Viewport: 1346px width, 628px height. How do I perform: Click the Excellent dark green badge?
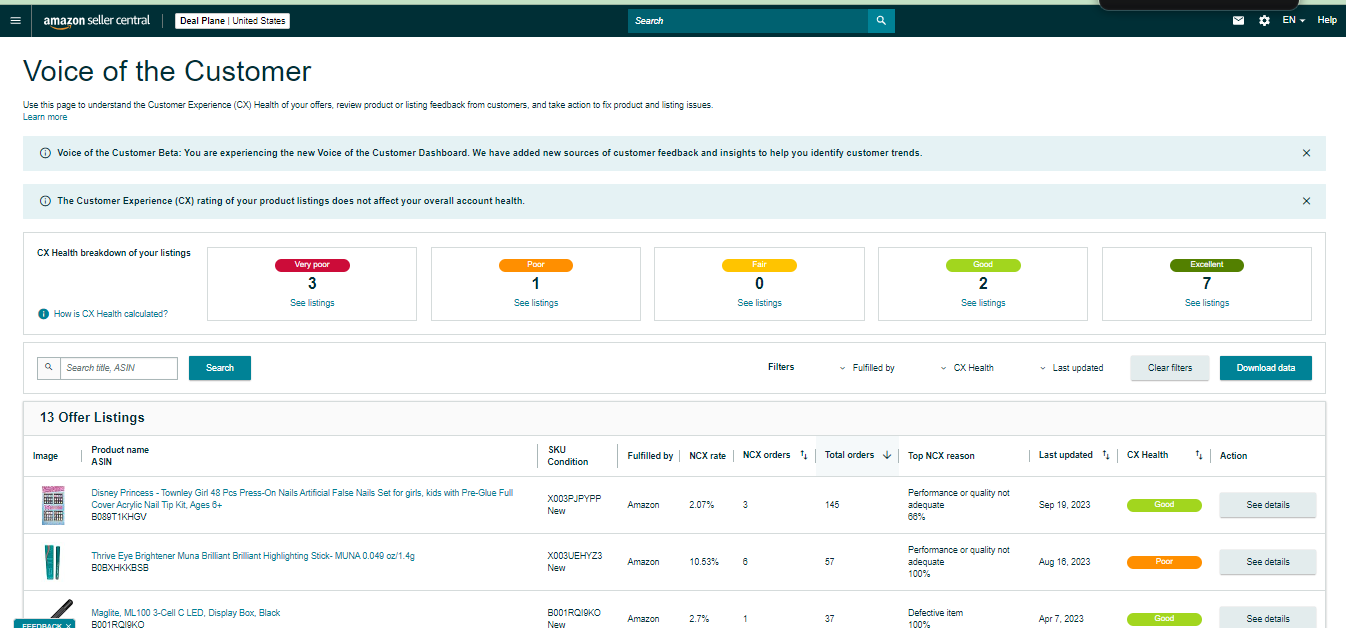tap(1207, 265)
